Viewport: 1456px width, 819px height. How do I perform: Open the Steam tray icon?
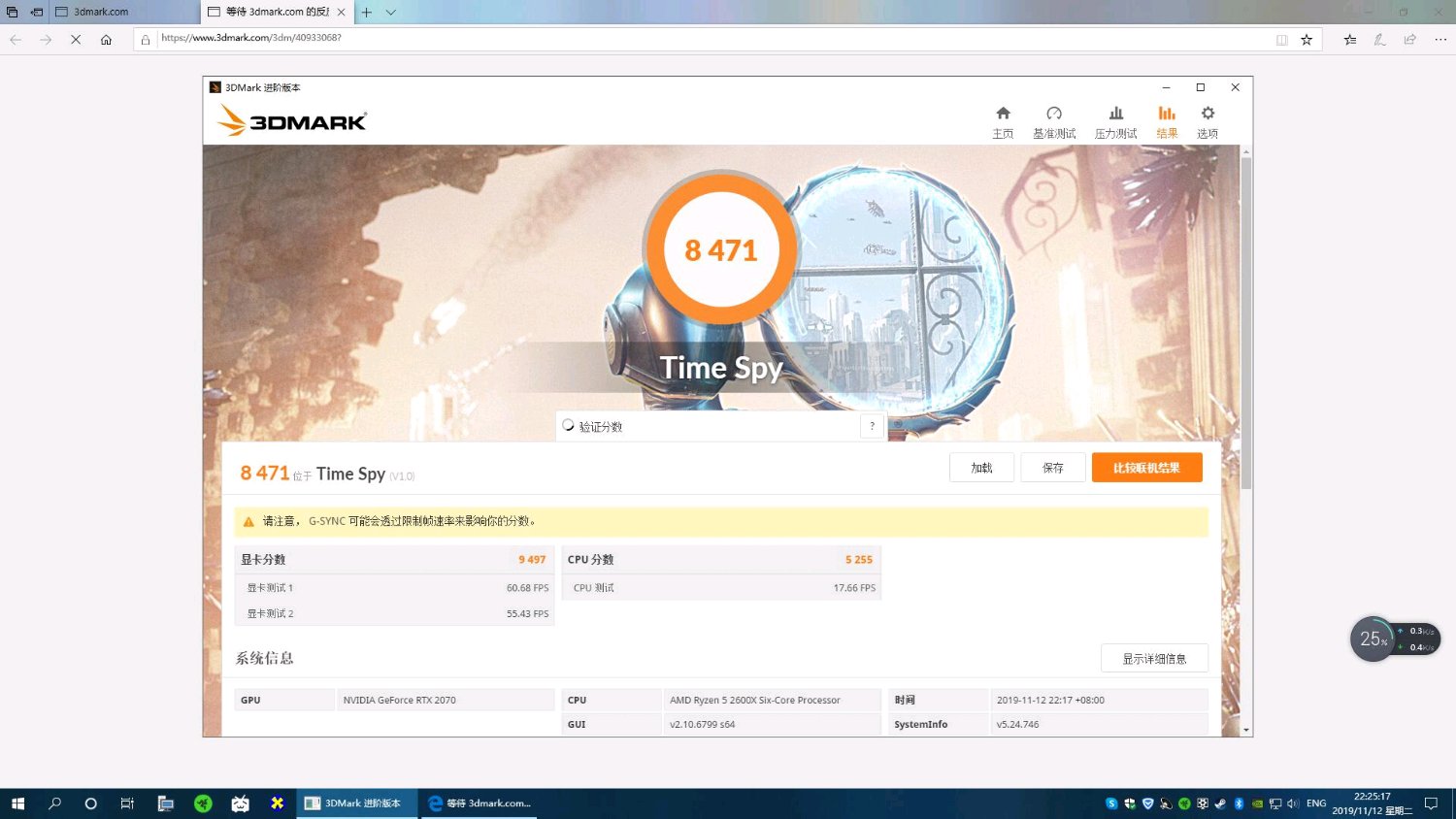point(1220,803)
